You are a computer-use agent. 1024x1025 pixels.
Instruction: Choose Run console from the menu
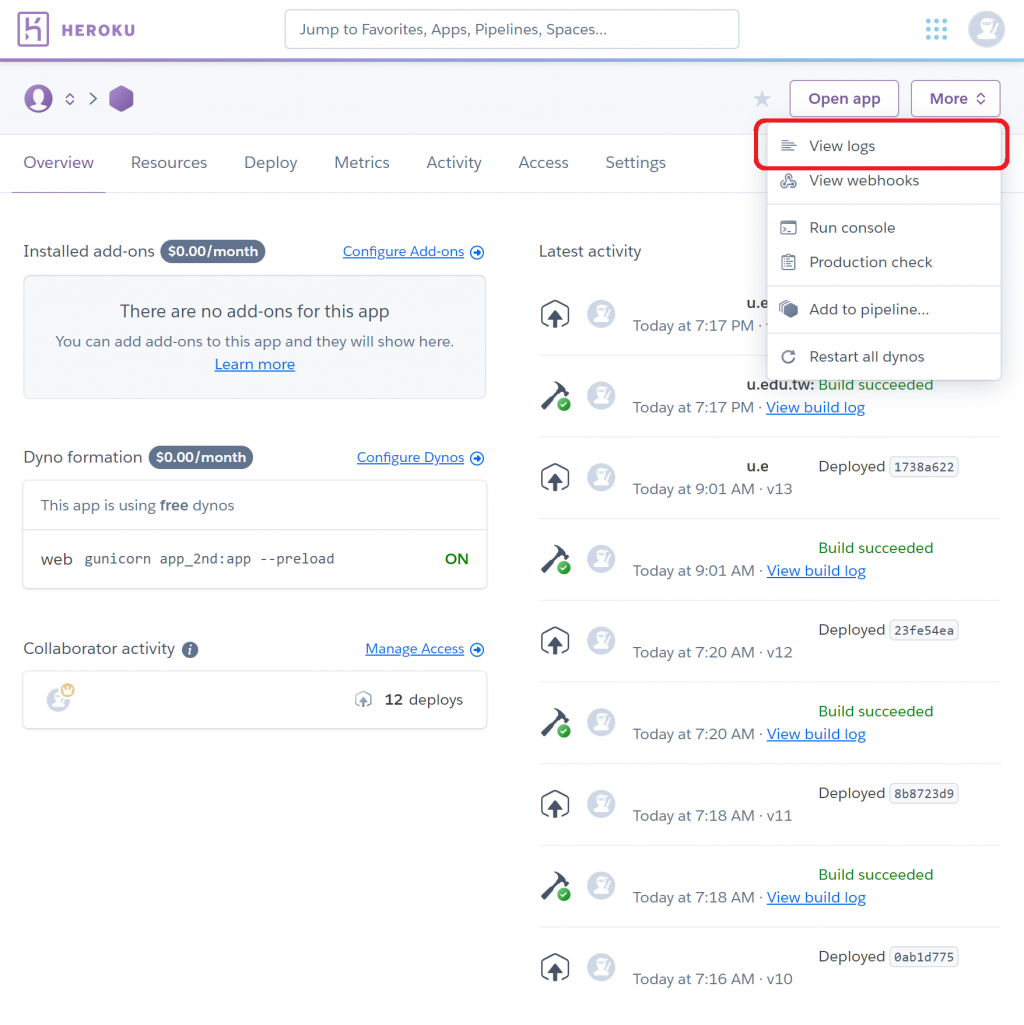[883, 227]
